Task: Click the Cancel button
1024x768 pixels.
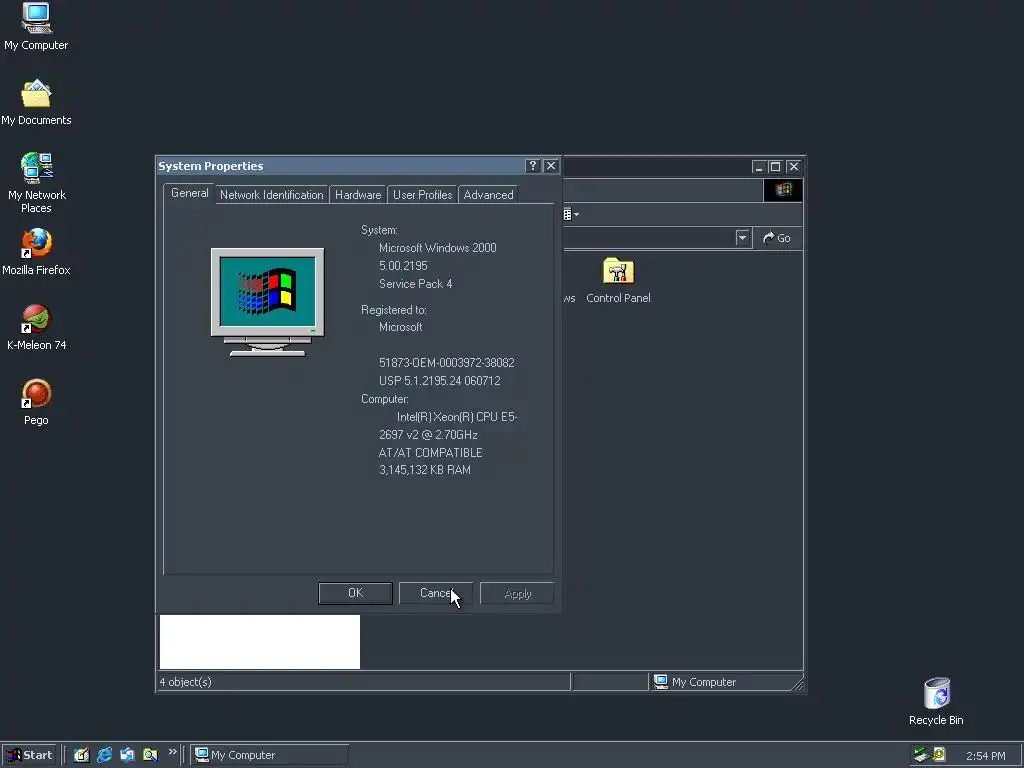Action: (436, 593)
